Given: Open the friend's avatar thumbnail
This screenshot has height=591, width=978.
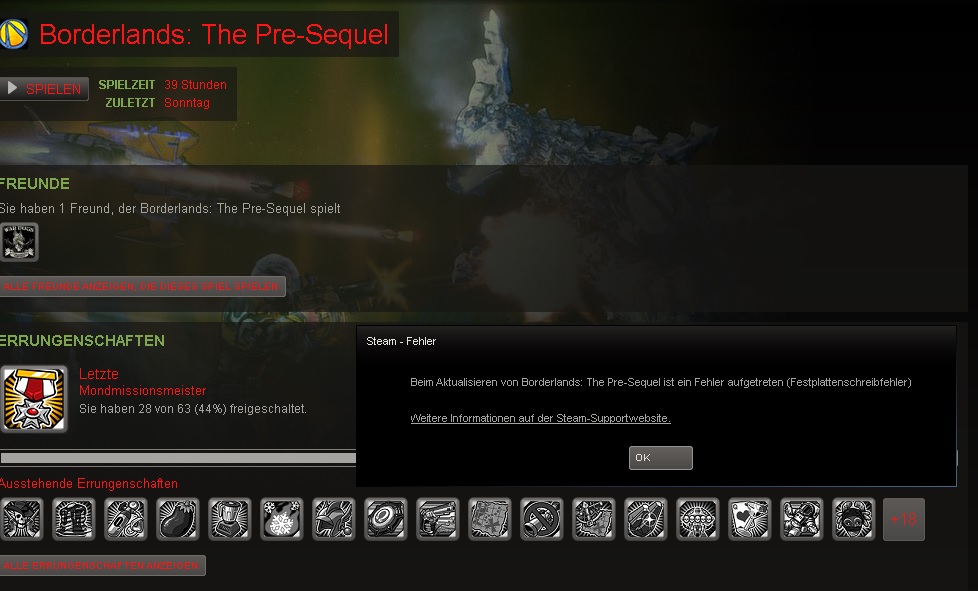Looking at the screenshot, I should 19,242.
